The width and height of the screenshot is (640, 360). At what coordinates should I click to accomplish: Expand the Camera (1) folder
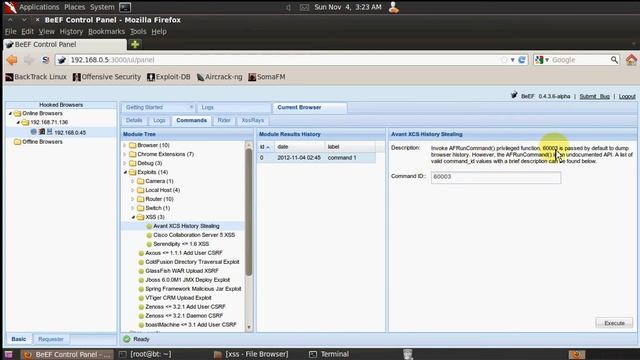[133, 181]
